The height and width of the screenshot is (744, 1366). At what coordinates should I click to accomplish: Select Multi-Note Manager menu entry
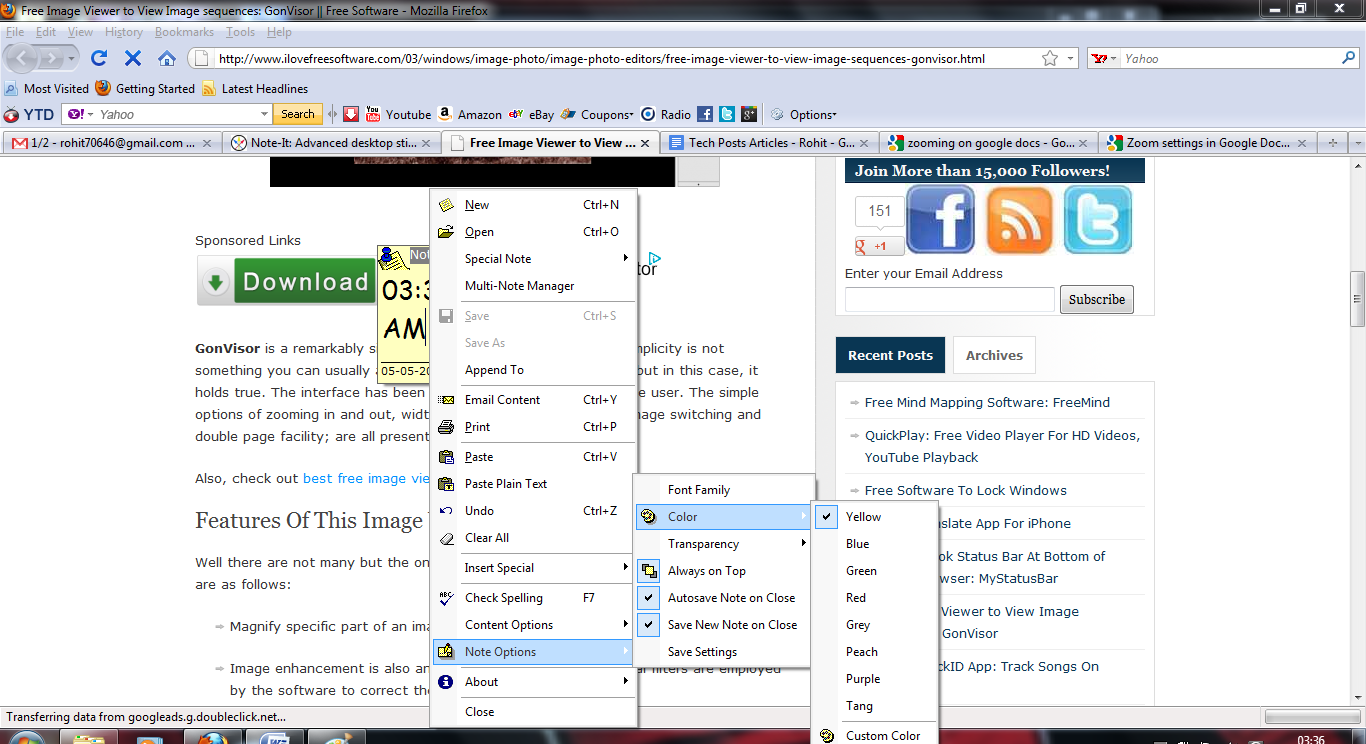click(x=519, y=286)
